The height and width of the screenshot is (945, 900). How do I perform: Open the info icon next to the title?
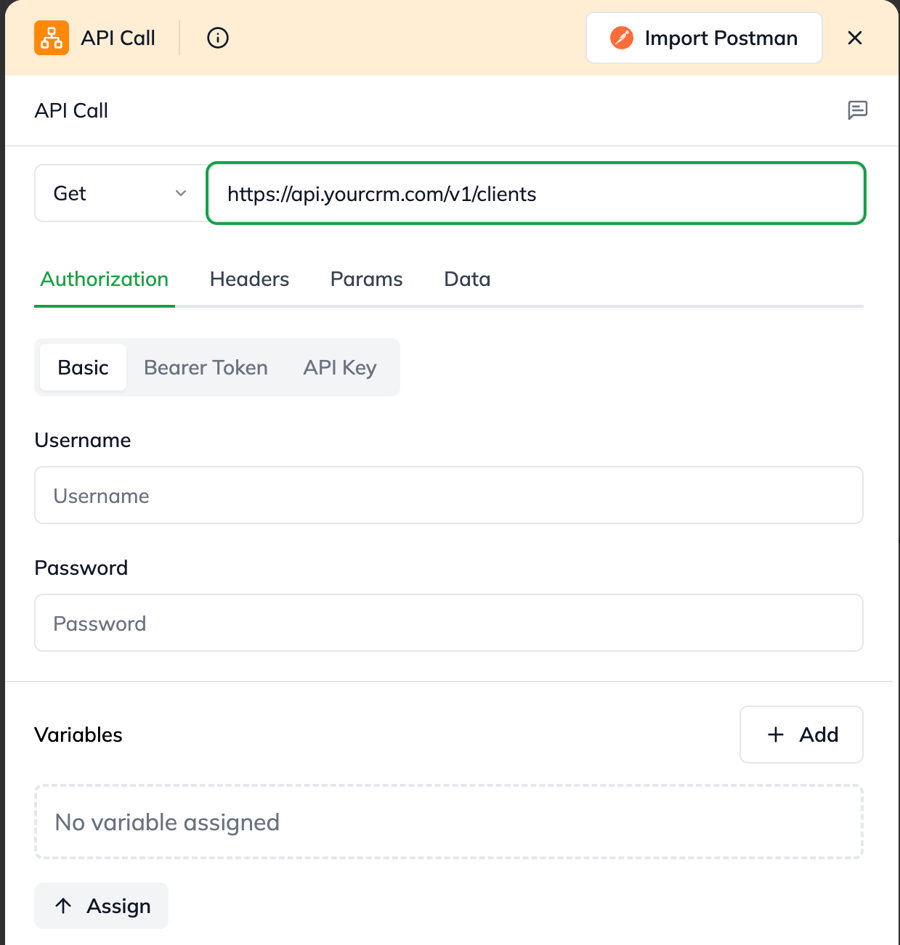point(218,38)
